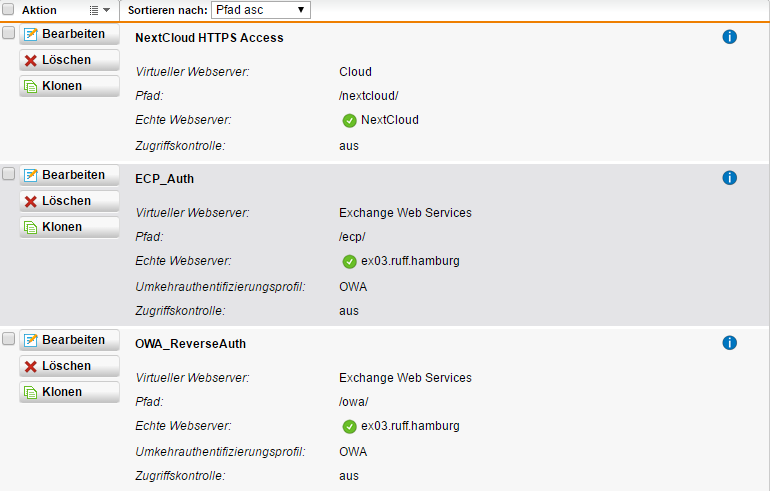772x491 pixels.
Task: Open the Sortieren nach dropdown
Action: [260, 10]
